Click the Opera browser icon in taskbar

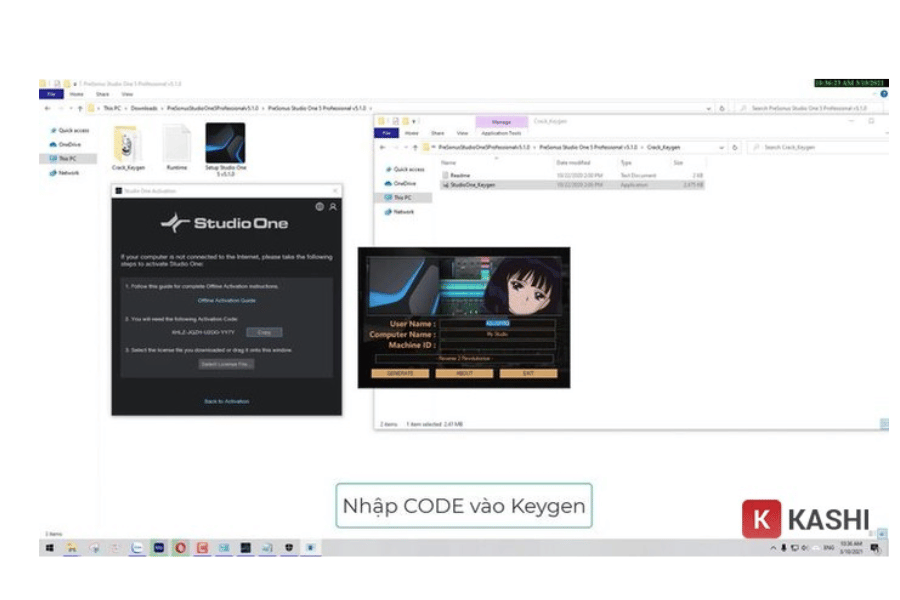tap(181, 548)
